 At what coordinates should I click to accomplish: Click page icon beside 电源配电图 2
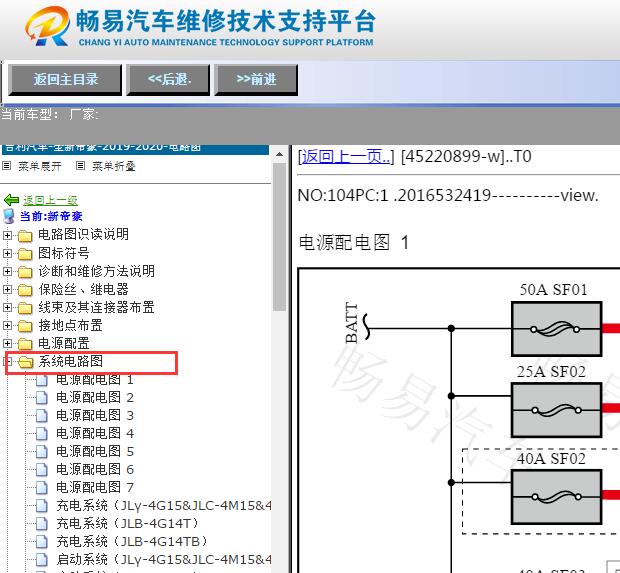pyautogui.click(x=42, y=398)
